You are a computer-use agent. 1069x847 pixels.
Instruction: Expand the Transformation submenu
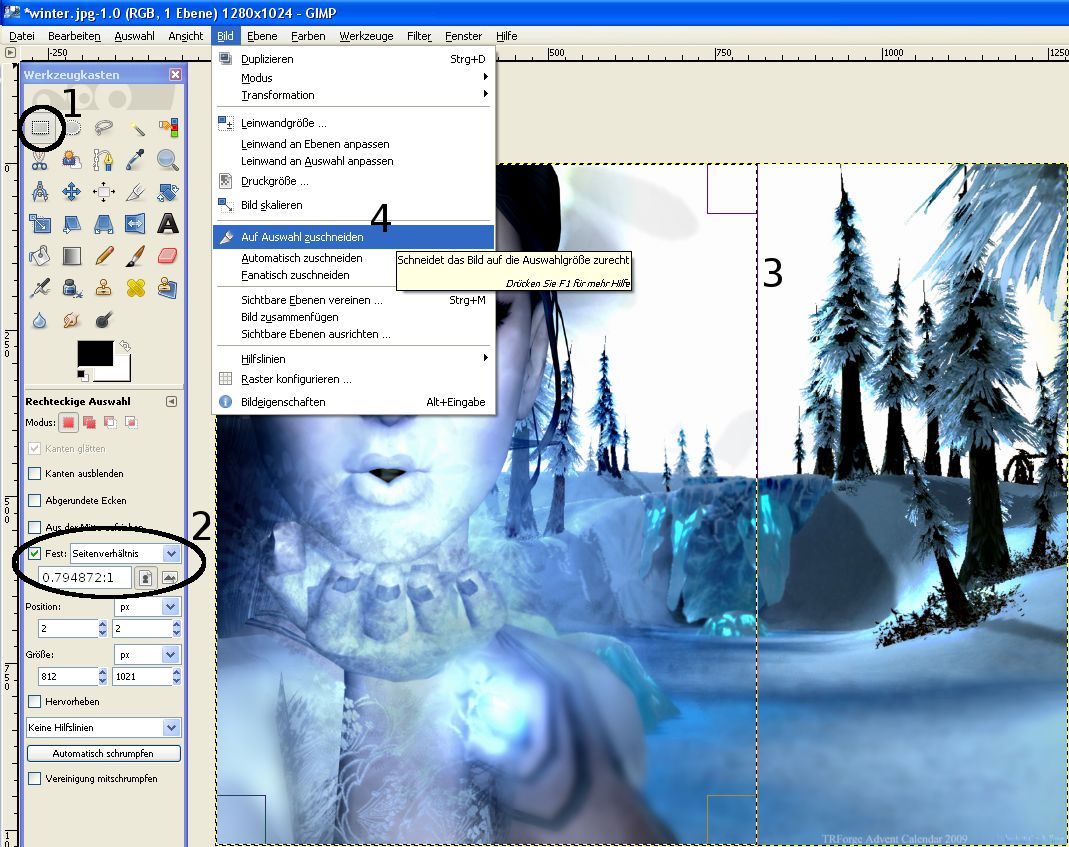click(353, 95)
